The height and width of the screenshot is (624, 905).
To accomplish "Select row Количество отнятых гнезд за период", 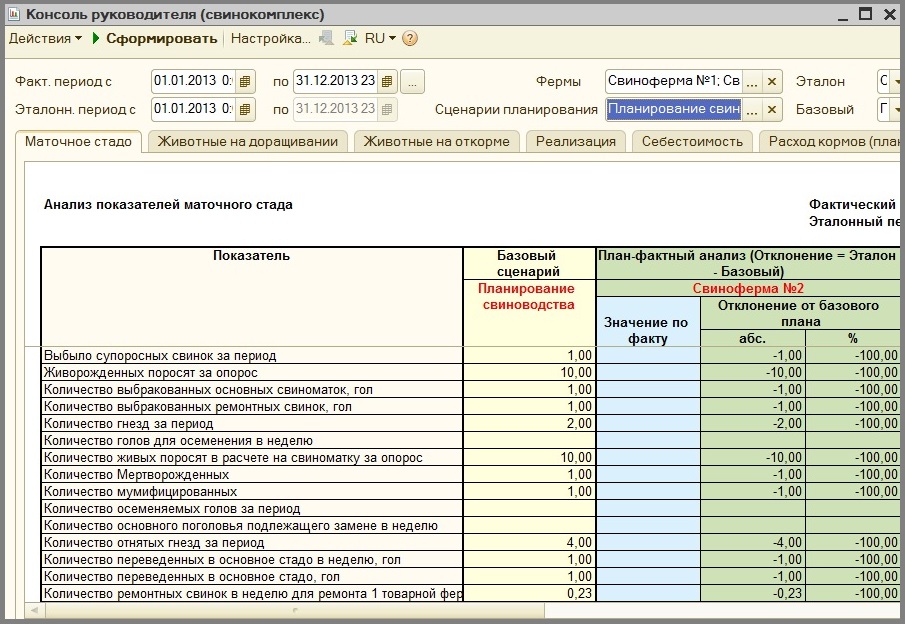I will [252, 543].
